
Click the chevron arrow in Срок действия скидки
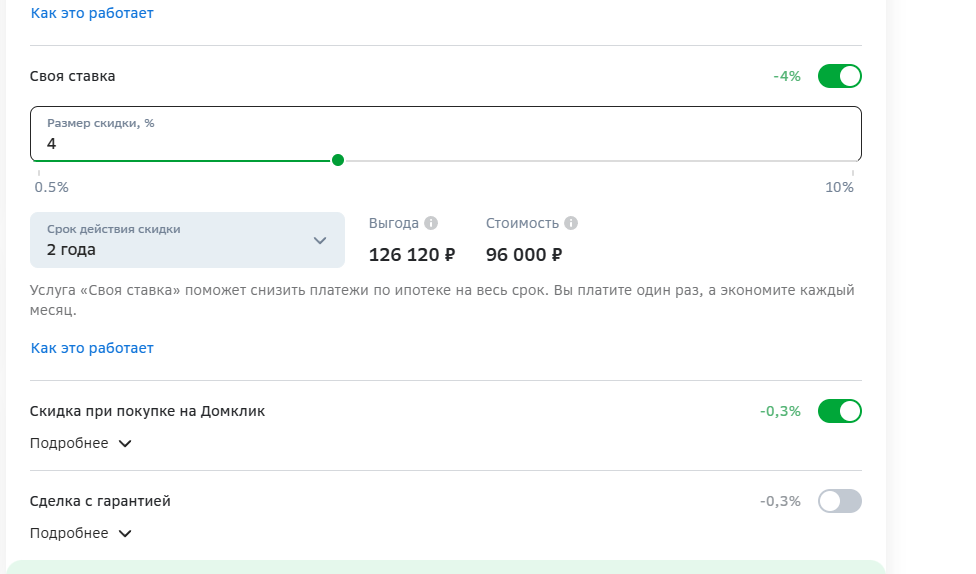click(320, 240)
